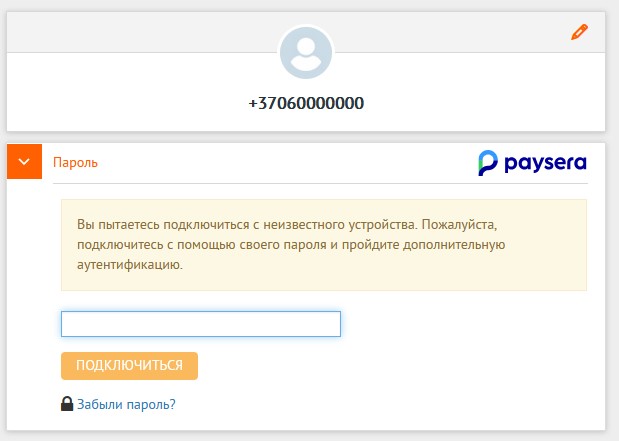This screenshot has width=619, height=441.
Task: Click the Paysera "P" logo symbol
Action: (x=487, y=162)
